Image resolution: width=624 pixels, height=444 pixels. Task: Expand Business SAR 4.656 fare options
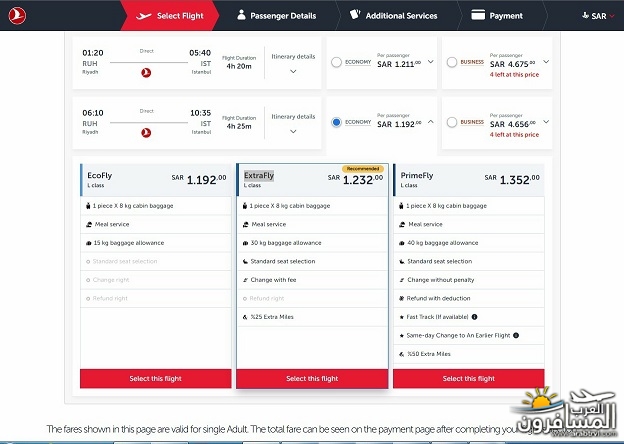[546, 122]
